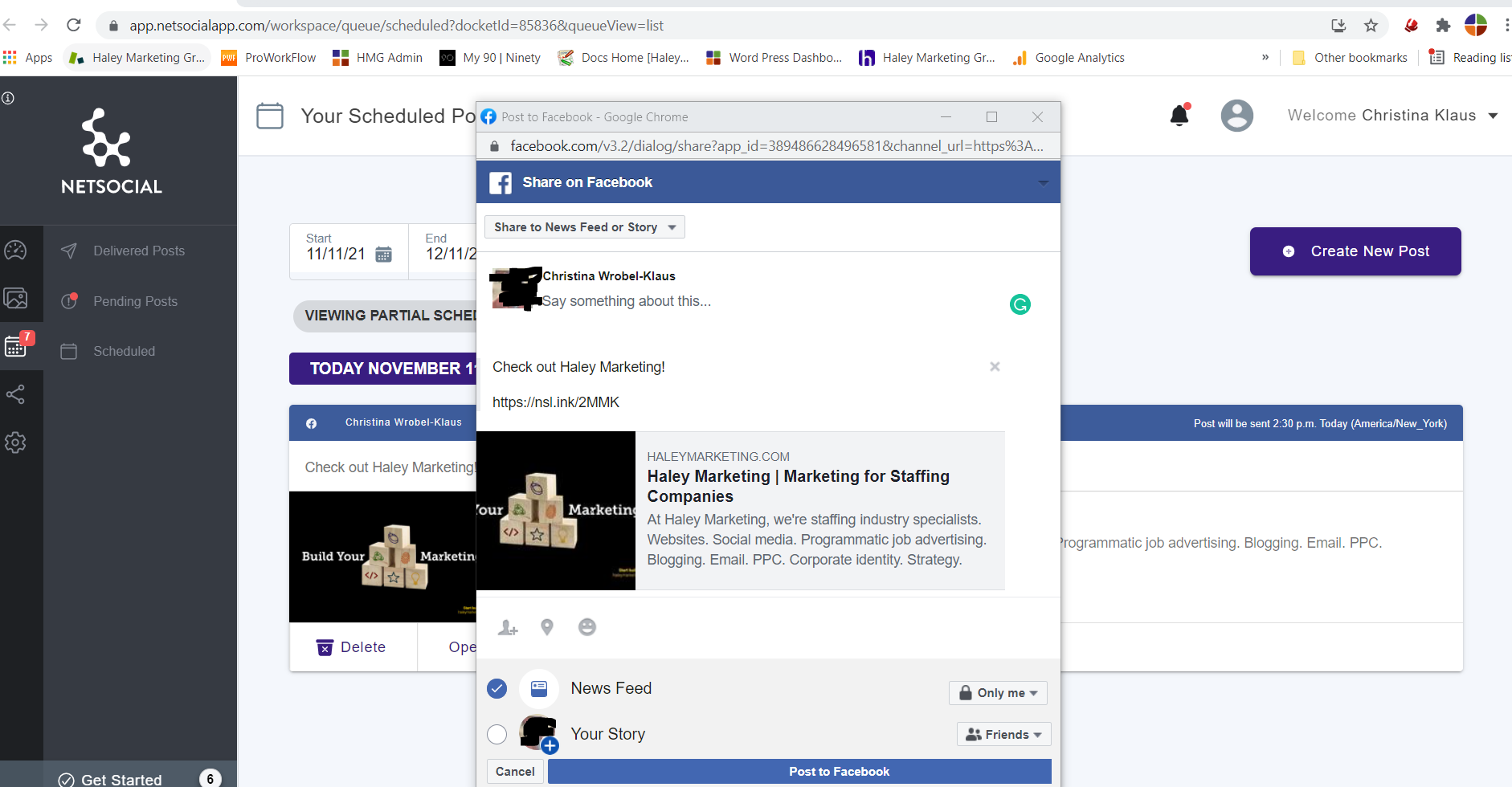Screen dimensions: 1512x787
Task: Open the Google Analytics bookmark
Action: pyautogui.click(x=1069, y=58)
